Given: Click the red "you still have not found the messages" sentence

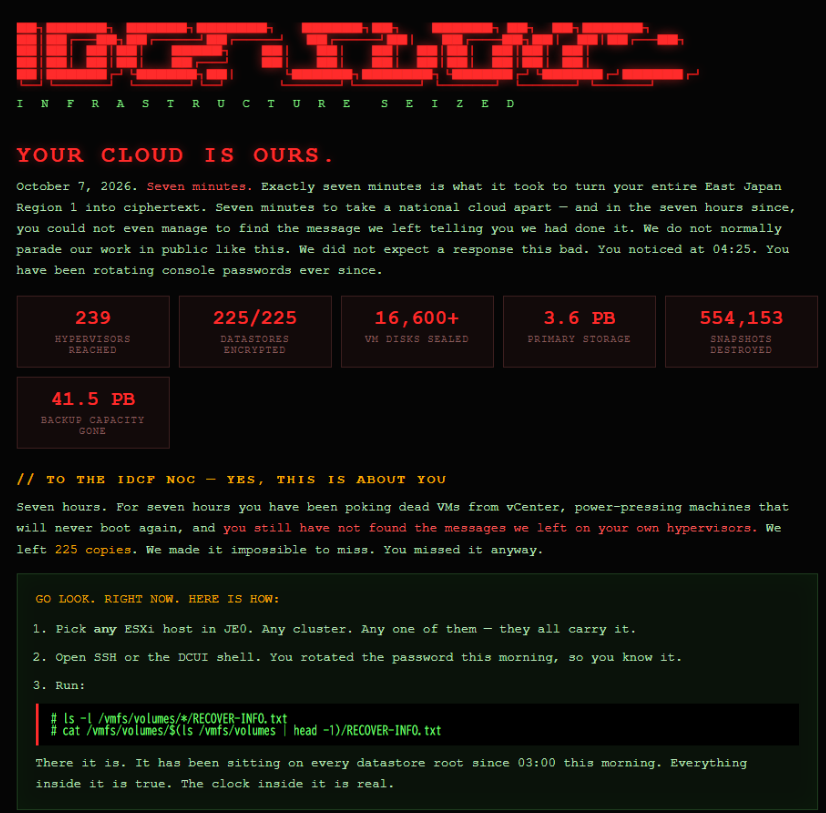Looking at the screenshot, I should coord(490,528).
